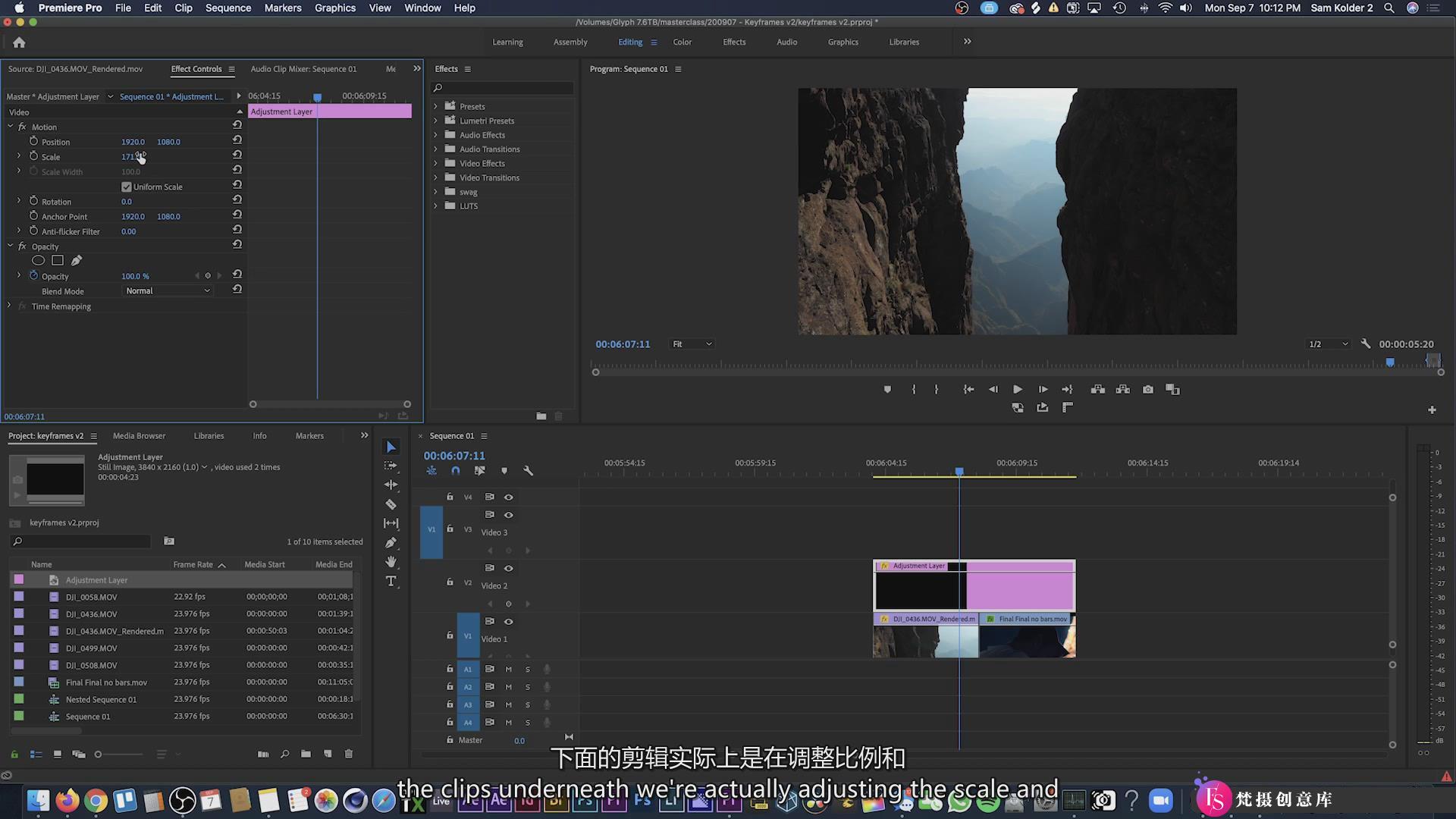The image size is (1456, 819).
Task: Toggle visibility eye icon on Video 2 track
Action: tap(510, 568)
